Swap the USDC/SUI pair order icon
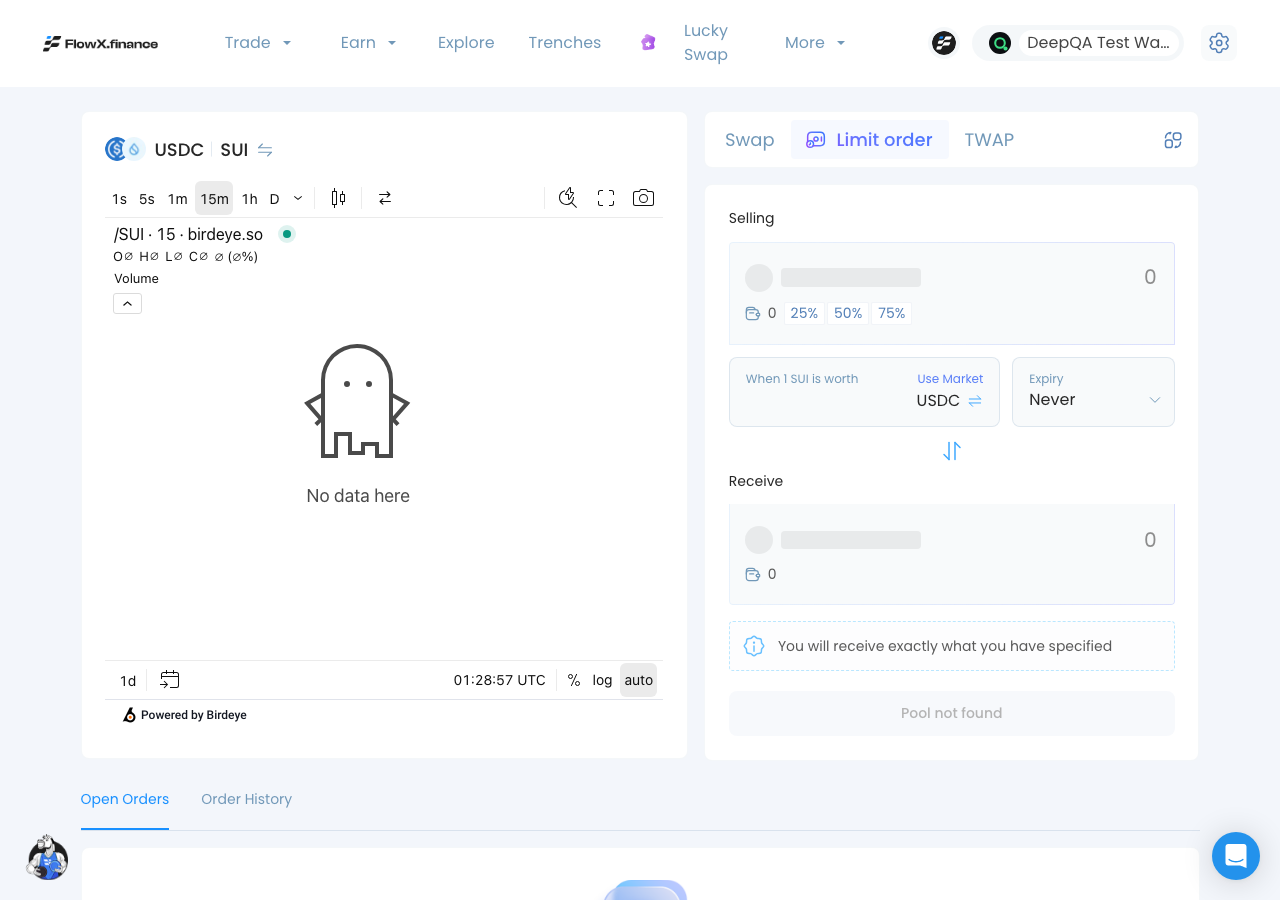 pyautogui.click(x=265, y=150)
